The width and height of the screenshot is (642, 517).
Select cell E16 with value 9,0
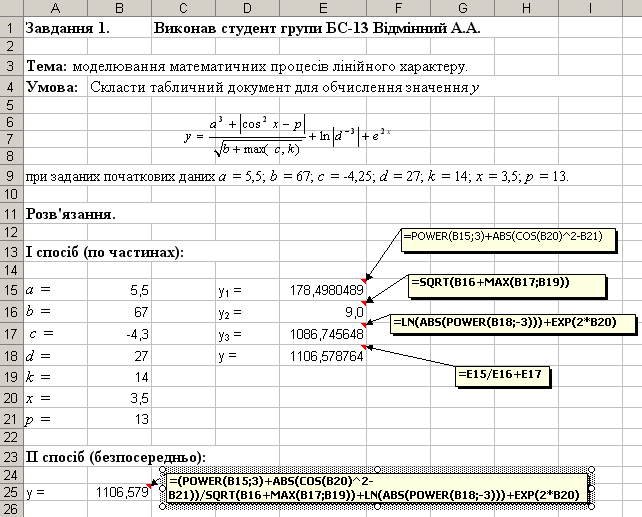pos(323,312)
